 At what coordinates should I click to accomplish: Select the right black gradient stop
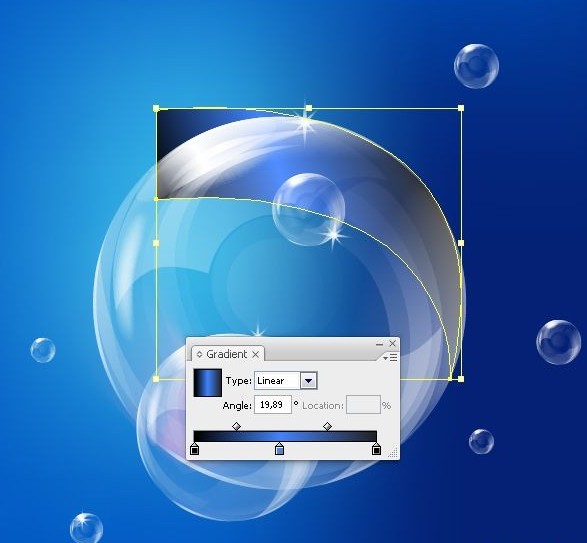376,449
